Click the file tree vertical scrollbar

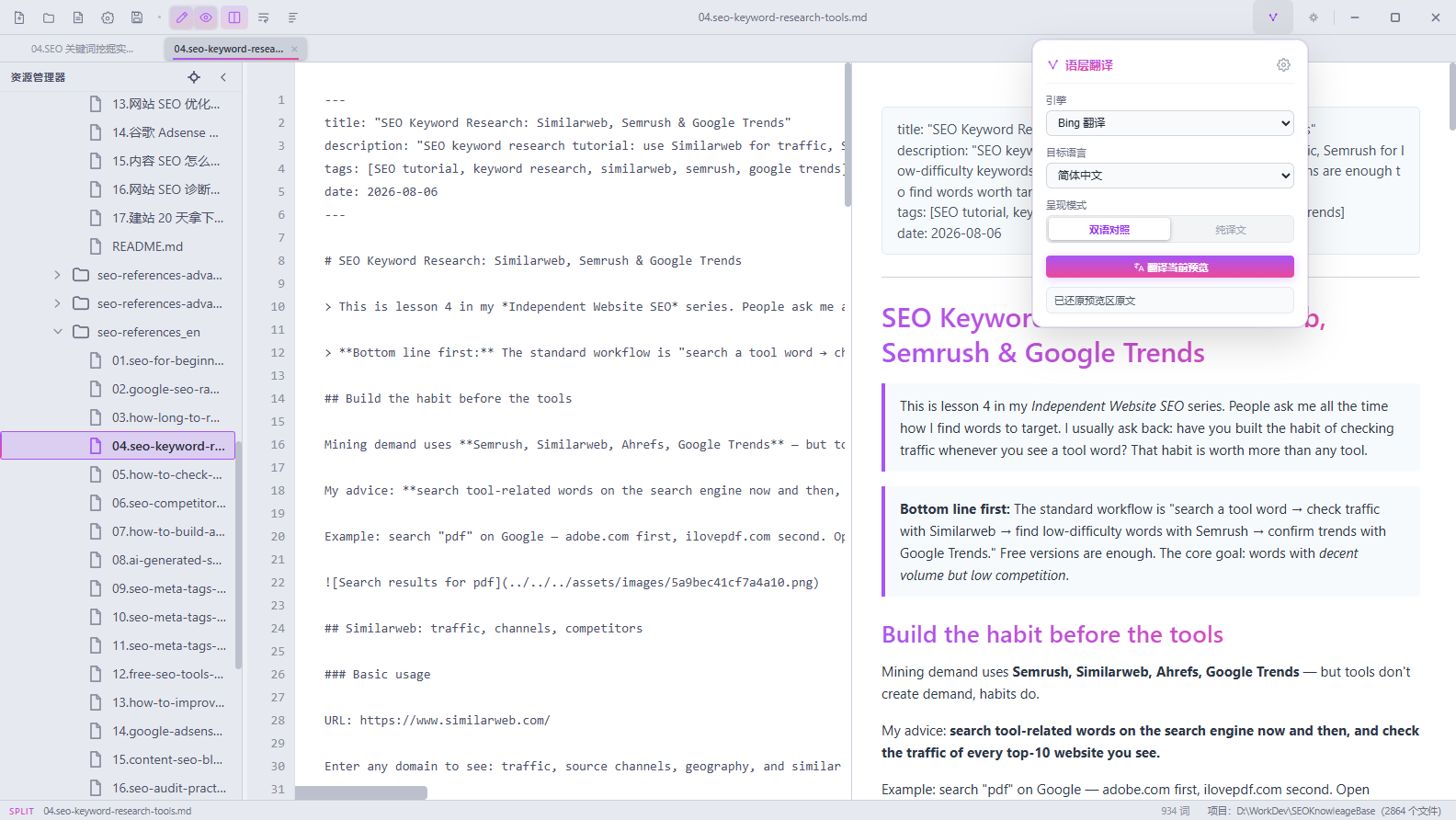238,554
